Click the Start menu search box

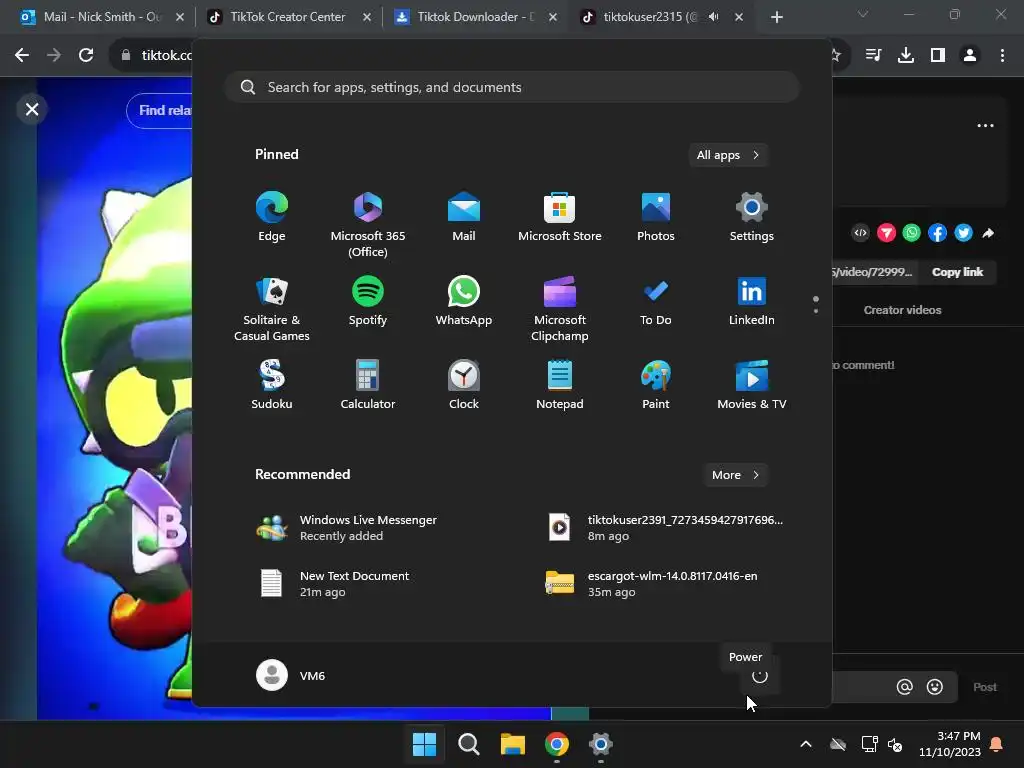[x=512, y=87]
